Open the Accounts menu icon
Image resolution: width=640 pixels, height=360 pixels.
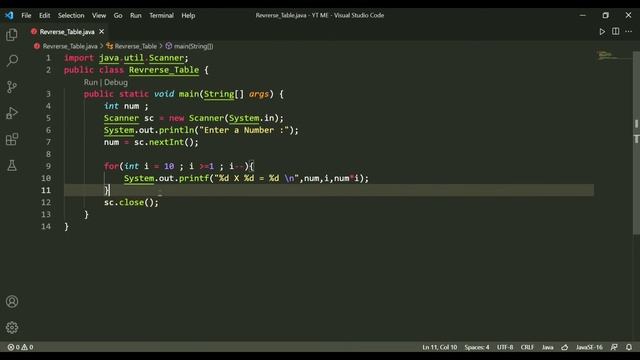(x=12, y=301)
